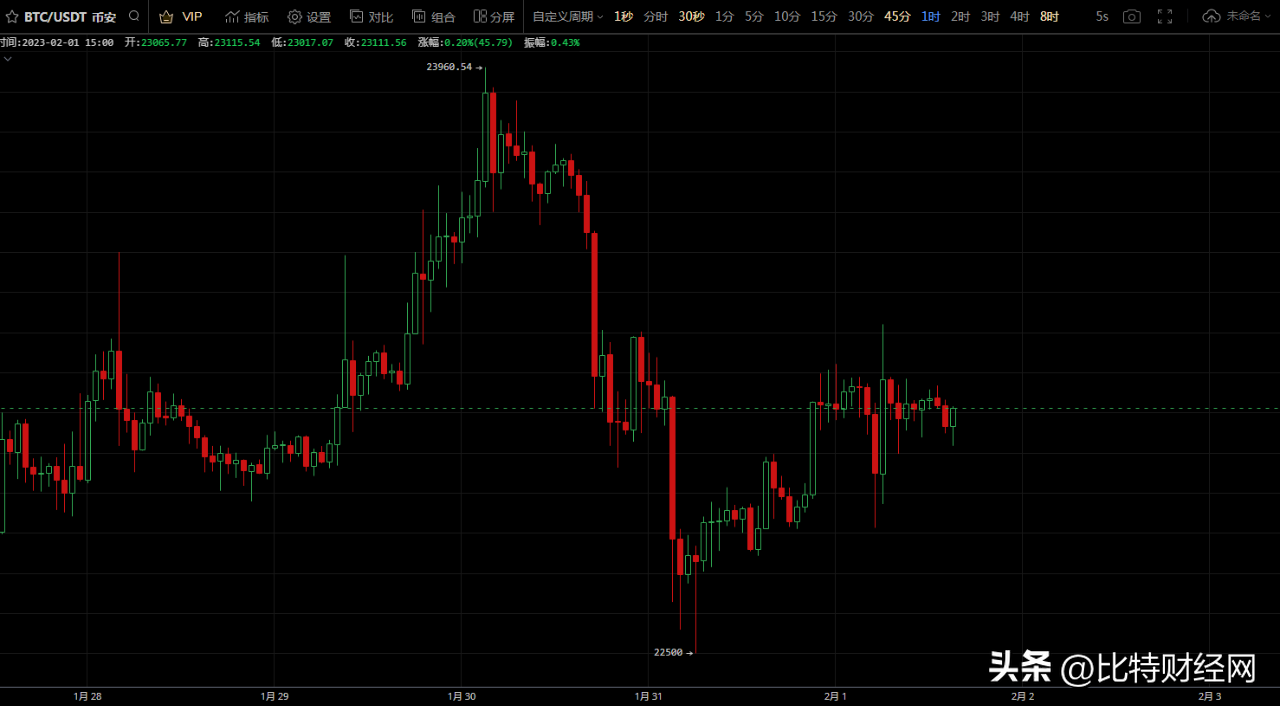Screen dimensions: 1280x706
Task: Select the 15分 timeframe
Action: tap(824, 17)
